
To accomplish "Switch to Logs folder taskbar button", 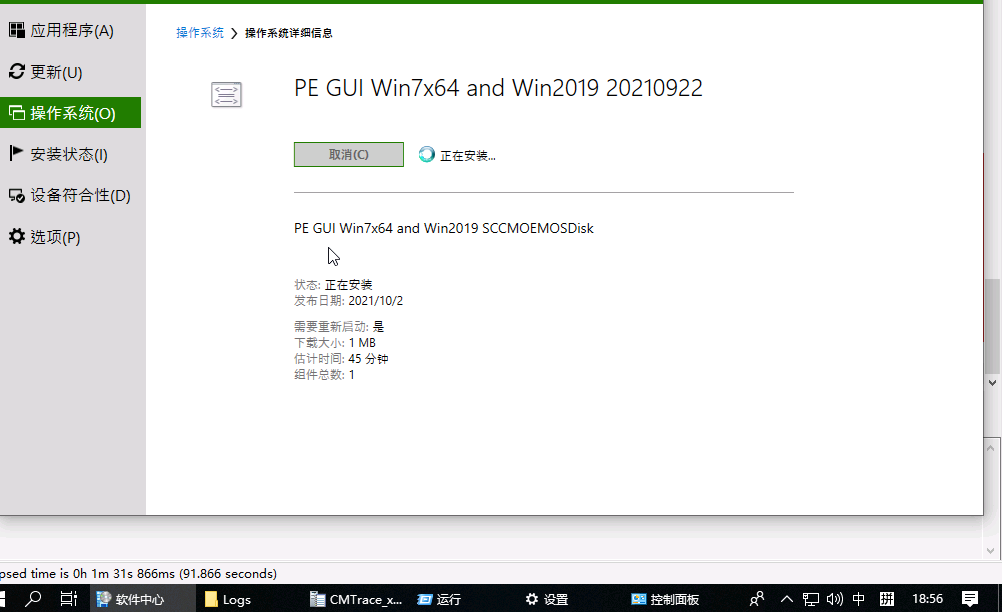I will pyautogui.click(x=227, y=599).
